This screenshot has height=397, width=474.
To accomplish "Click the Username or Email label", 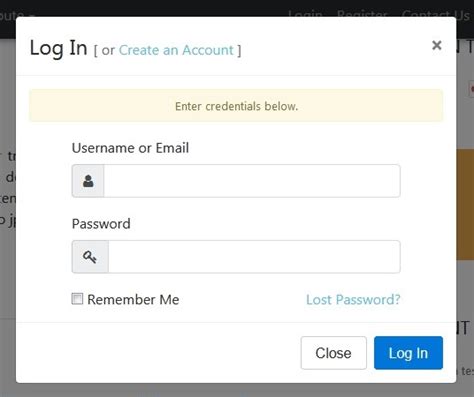I will [130, 148].
